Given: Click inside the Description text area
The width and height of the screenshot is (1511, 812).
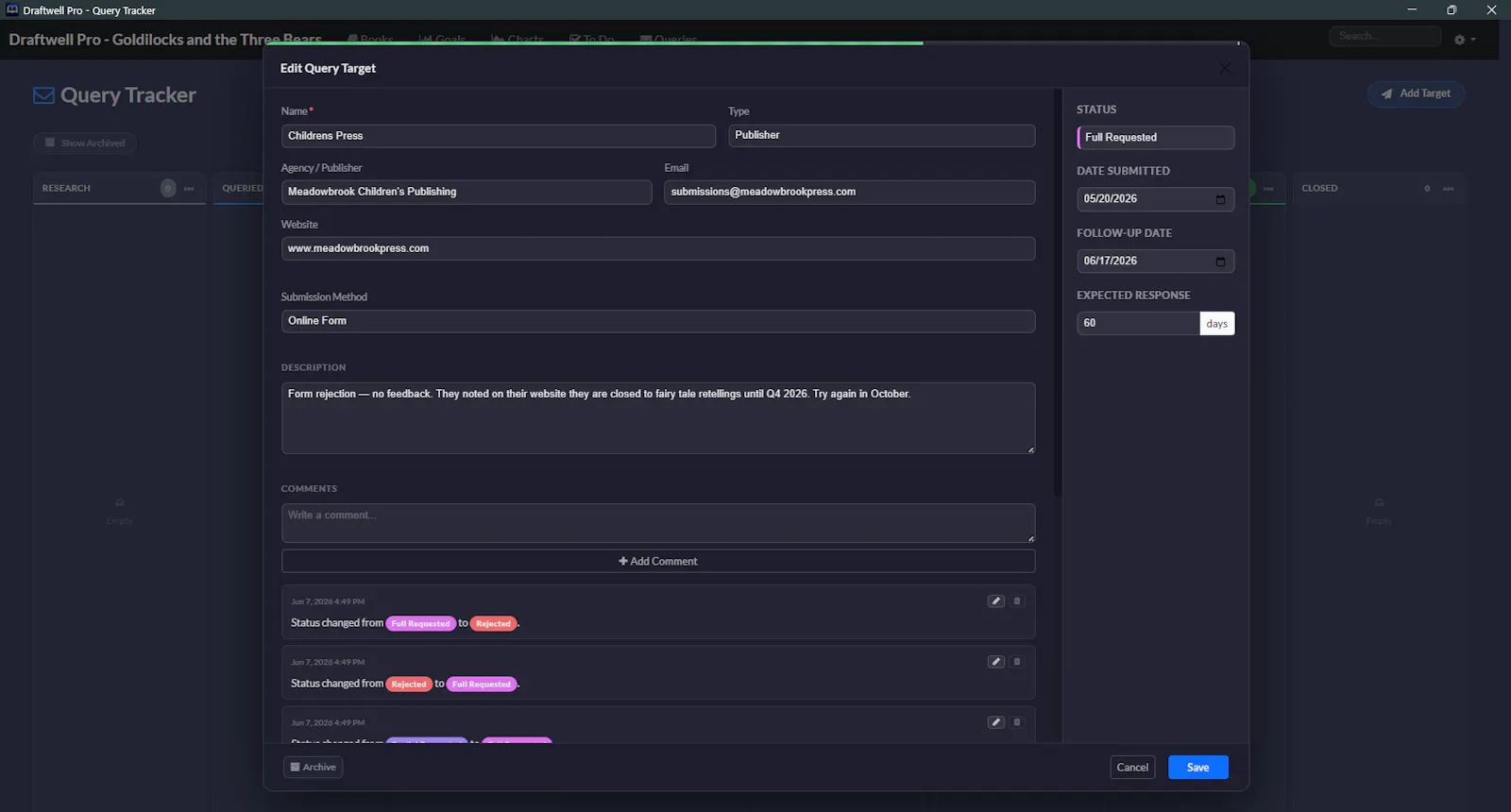Looking at the screenshot, I should tap(657, 418).
